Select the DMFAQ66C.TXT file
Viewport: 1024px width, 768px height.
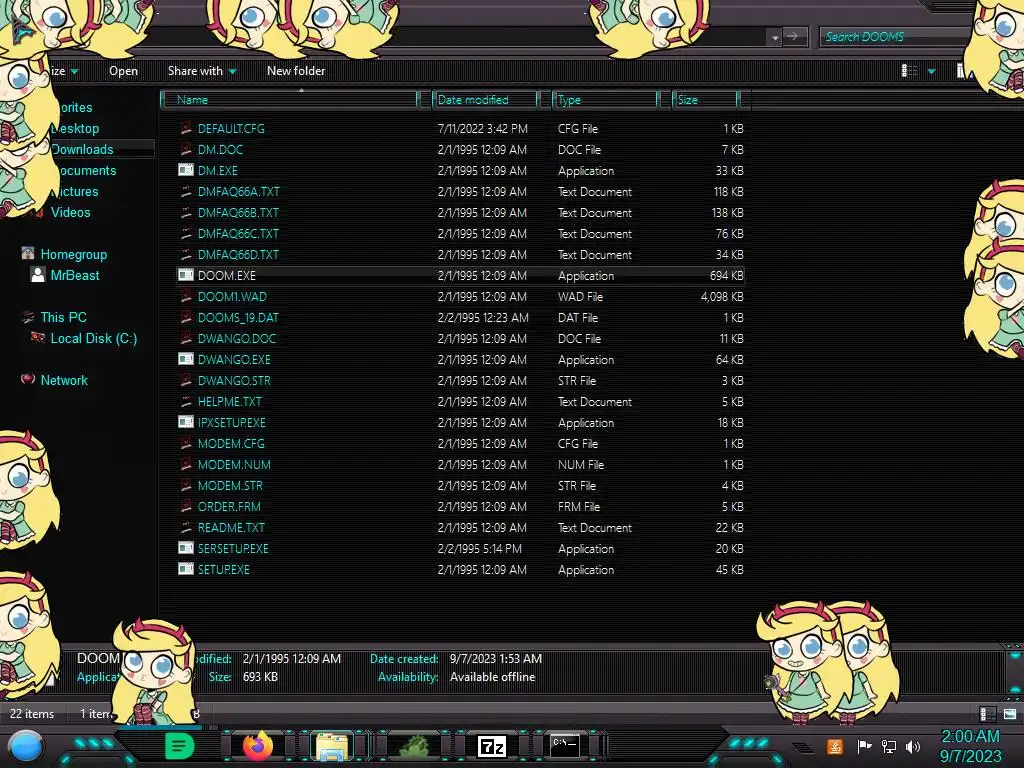pos(238,233)
